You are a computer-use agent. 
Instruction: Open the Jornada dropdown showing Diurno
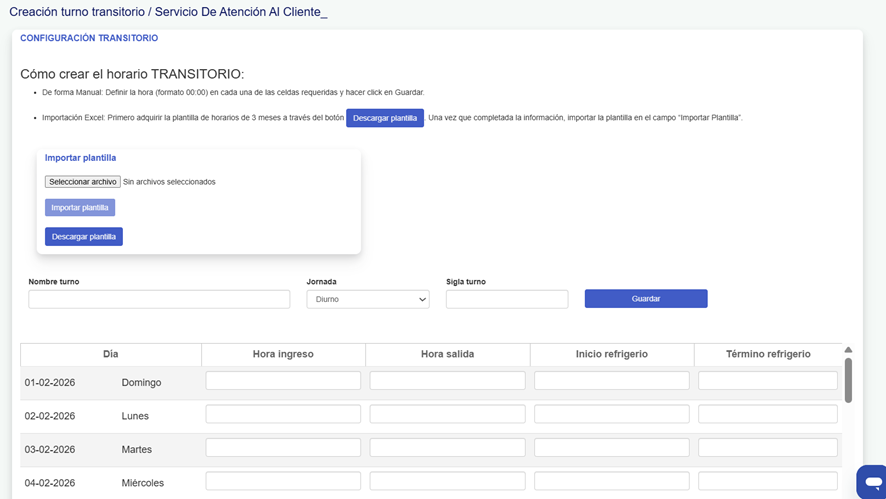pos(368,299)
